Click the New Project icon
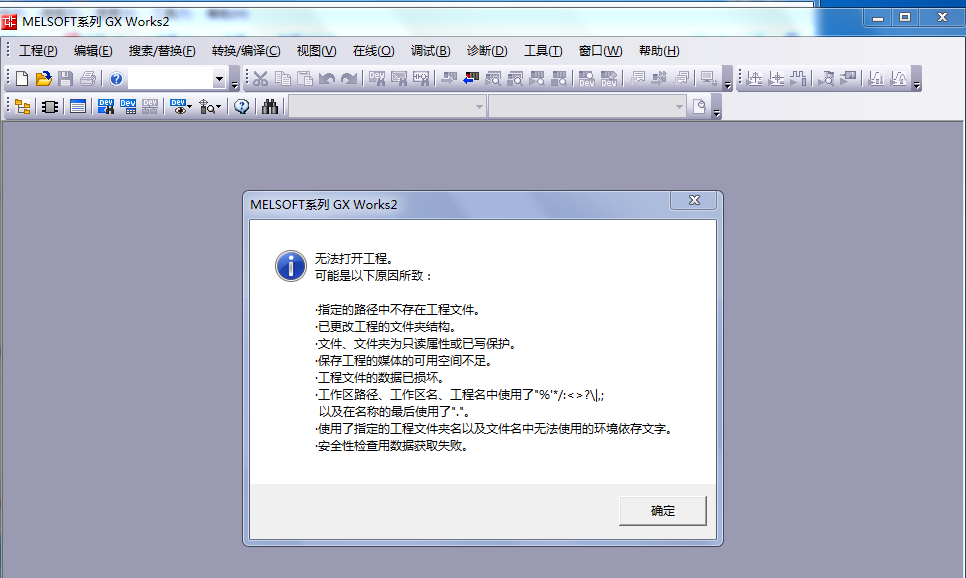Image resolution: width=966 pixels, height=578 pixels. pyautogui.click(x=22, y=79)
